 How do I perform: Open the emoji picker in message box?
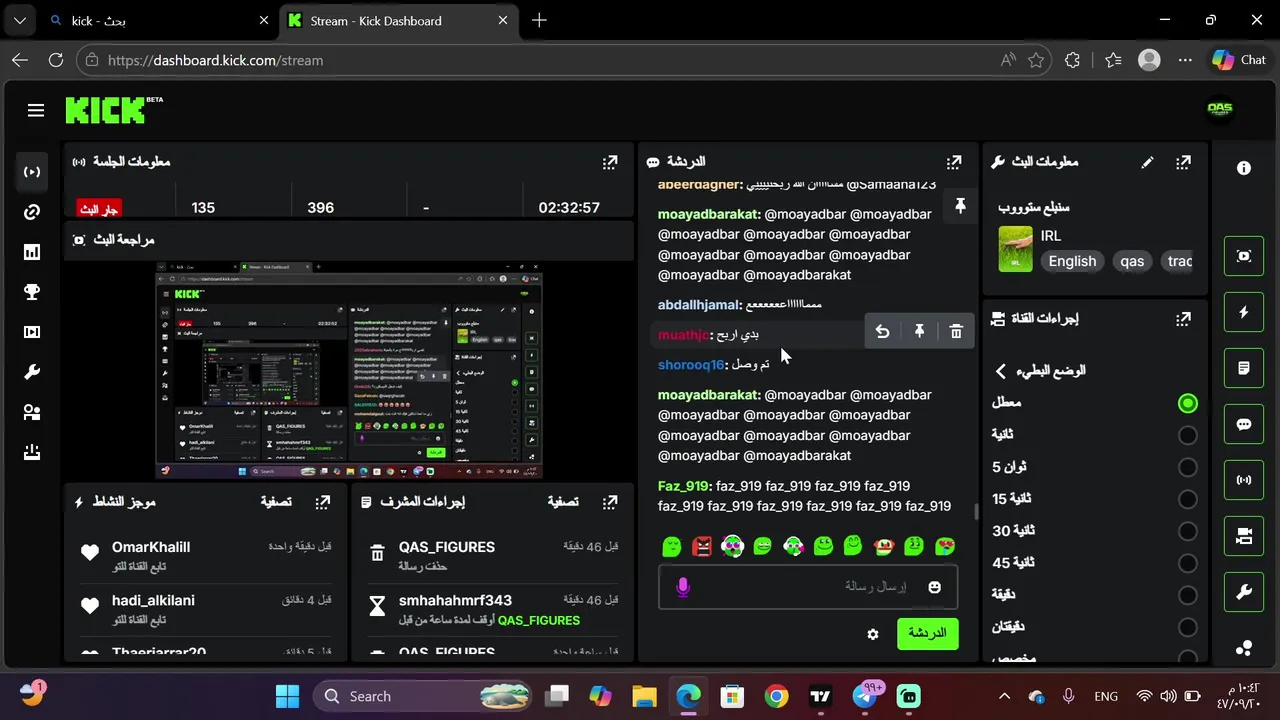point(934,587)
